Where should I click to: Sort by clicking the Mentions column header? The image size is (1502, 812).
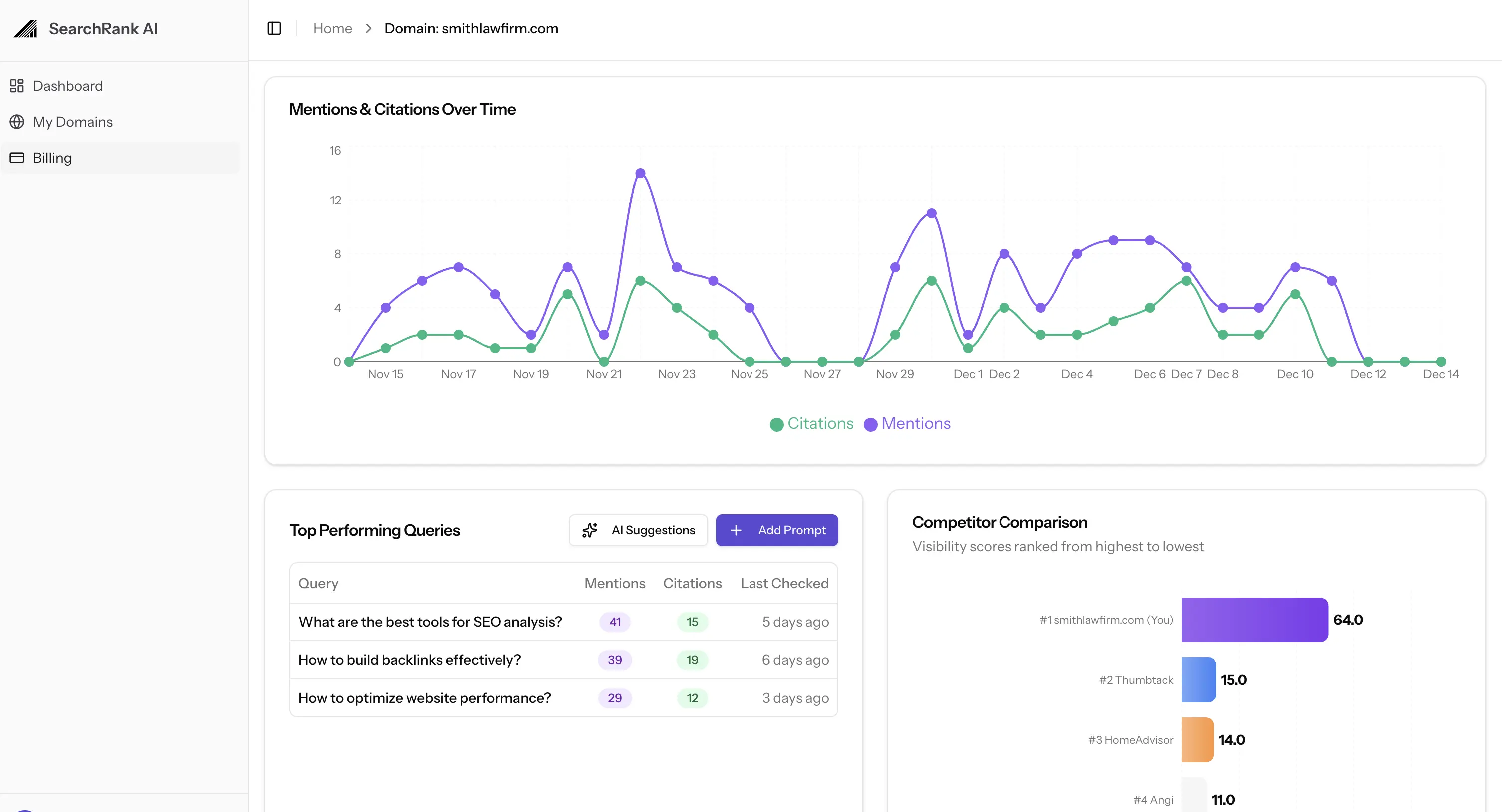(615, 583)
